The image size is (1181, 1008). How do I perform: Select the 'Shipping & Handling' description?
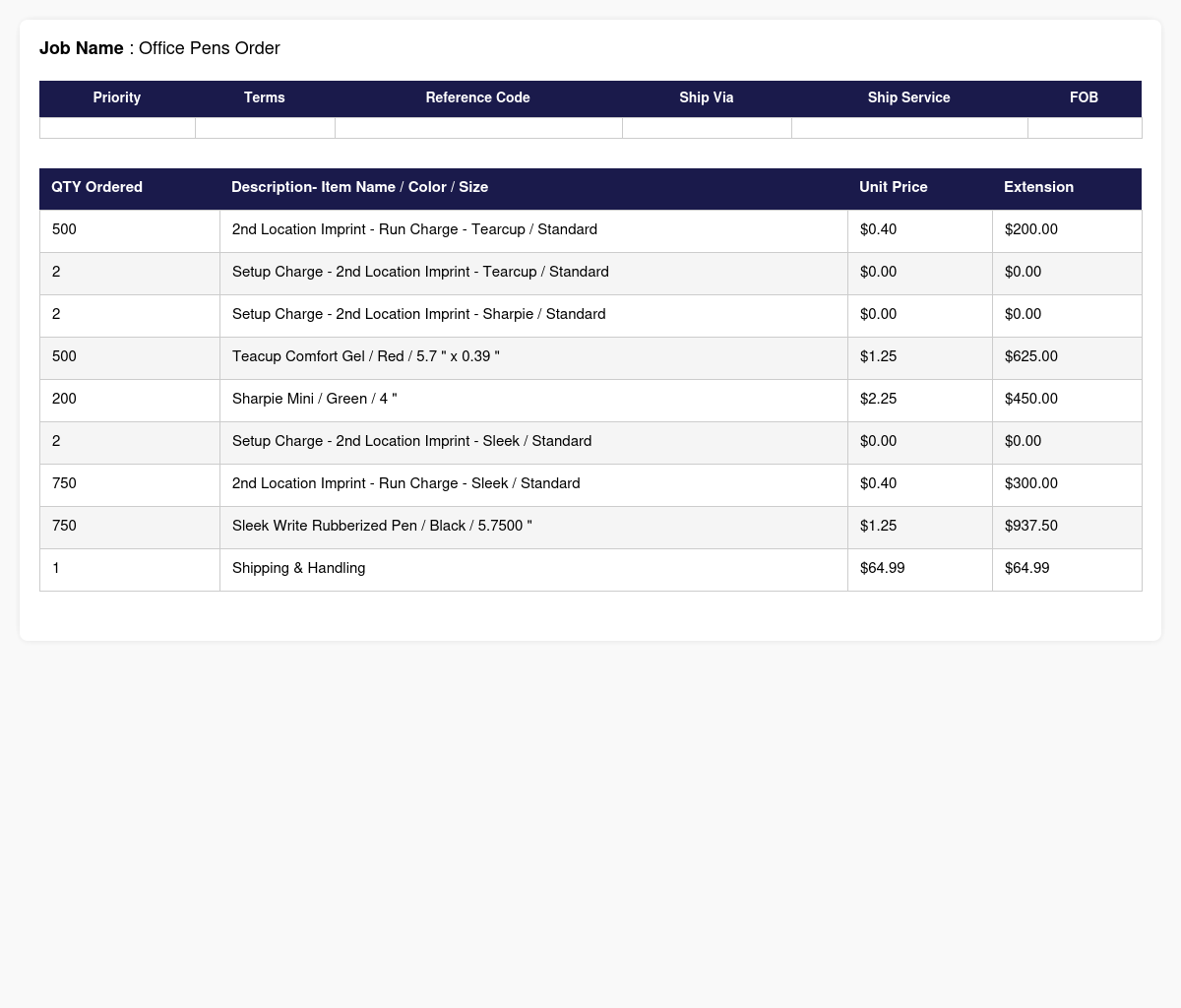pyautogui.click(x=298, y=568)
